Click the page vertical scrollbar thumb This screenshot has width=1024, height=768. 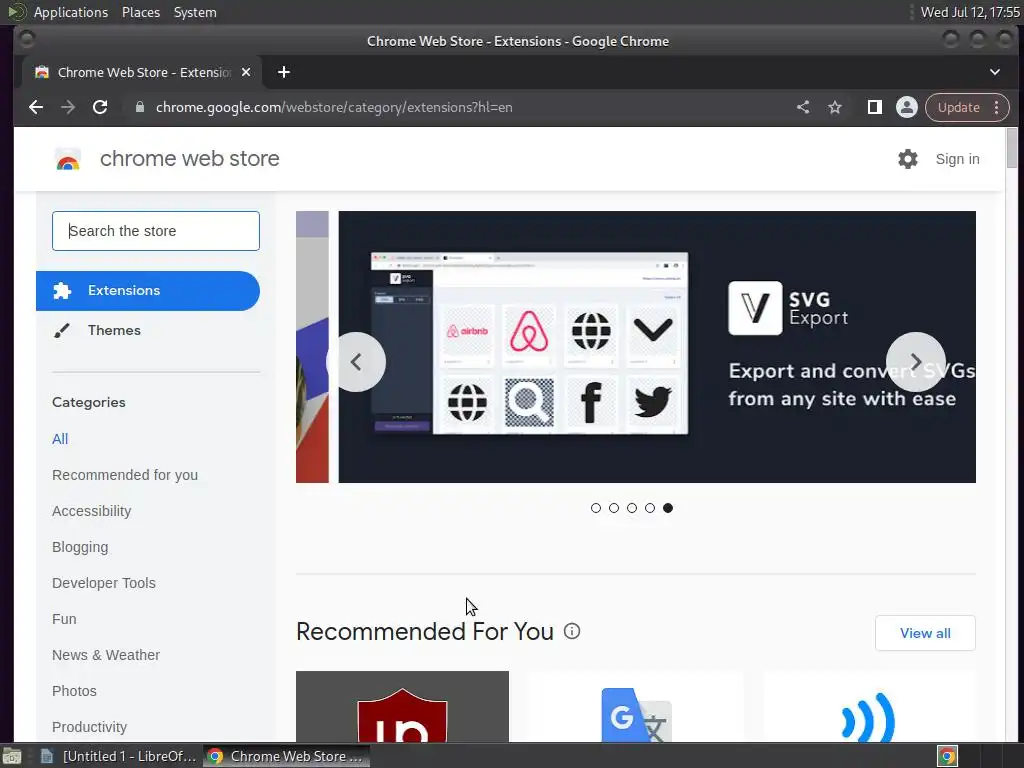1012,148
